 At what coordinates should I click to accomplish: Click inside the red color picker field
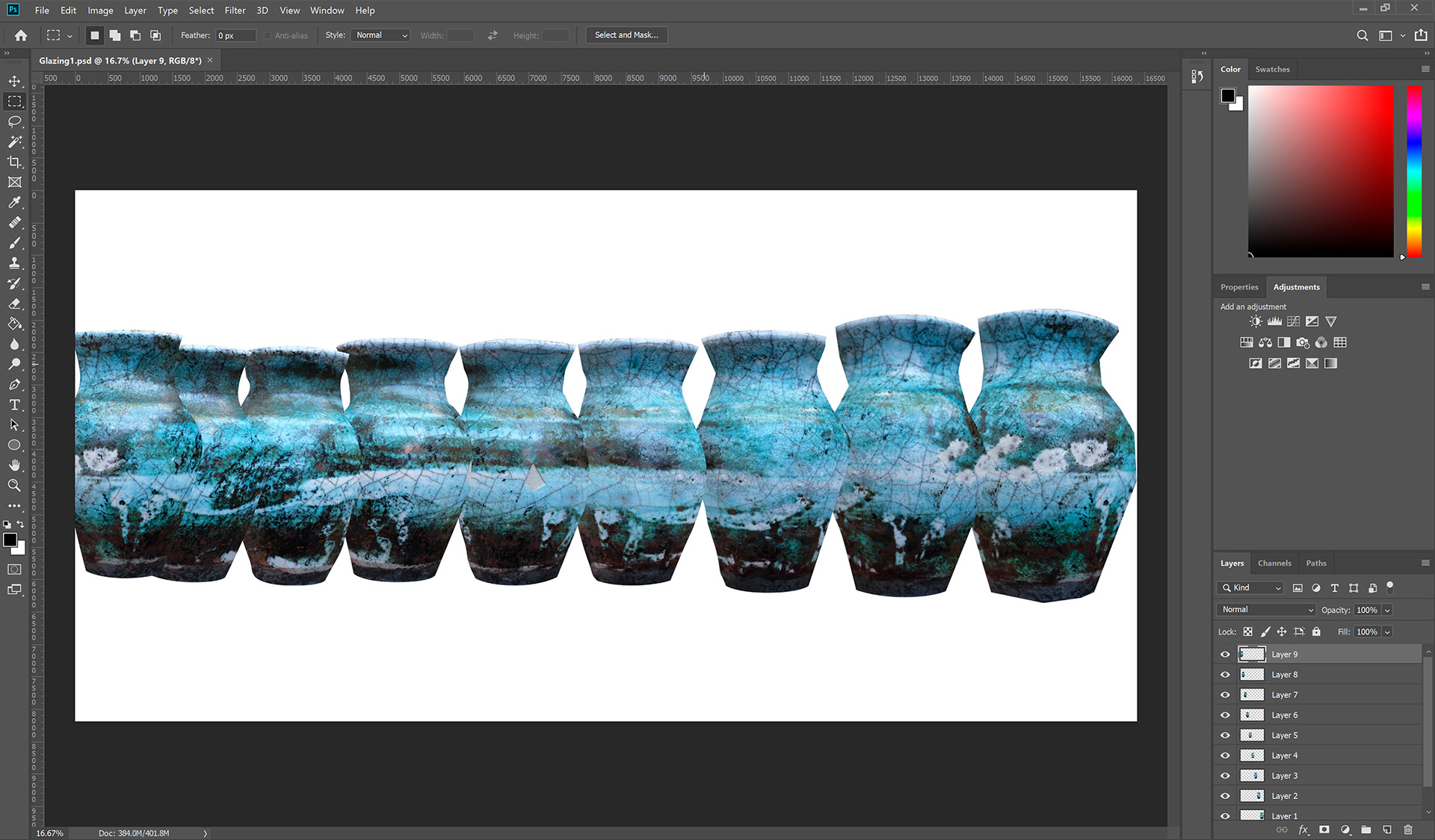pyautogui.click(x=1321, y=171)
